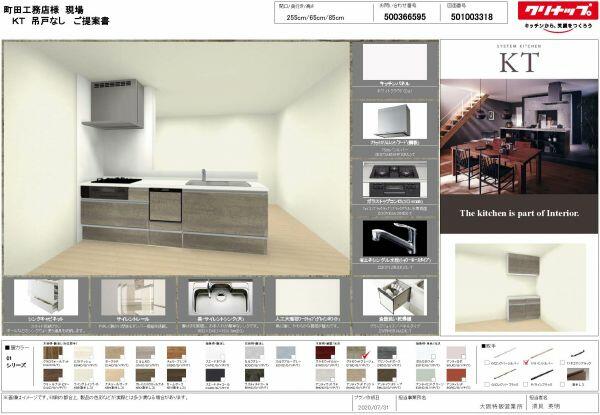Open the glass top gas stove thumbnail
This screenshot has width=600, height=415.
[395, 179]
